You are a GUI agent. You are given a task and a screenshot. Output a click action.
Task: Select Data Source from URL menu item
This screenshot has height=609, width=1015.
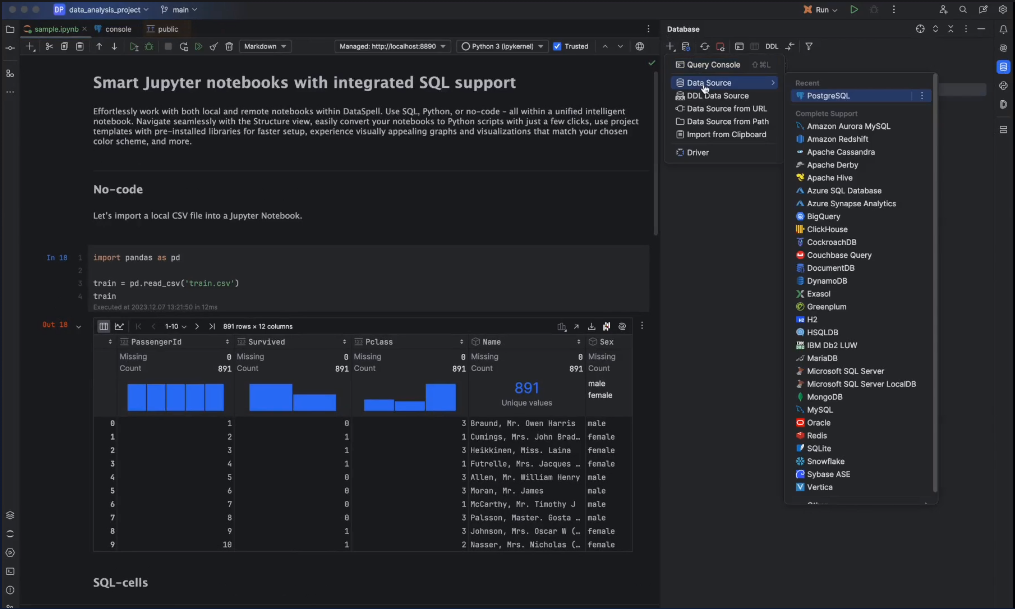tap(724, 109)
